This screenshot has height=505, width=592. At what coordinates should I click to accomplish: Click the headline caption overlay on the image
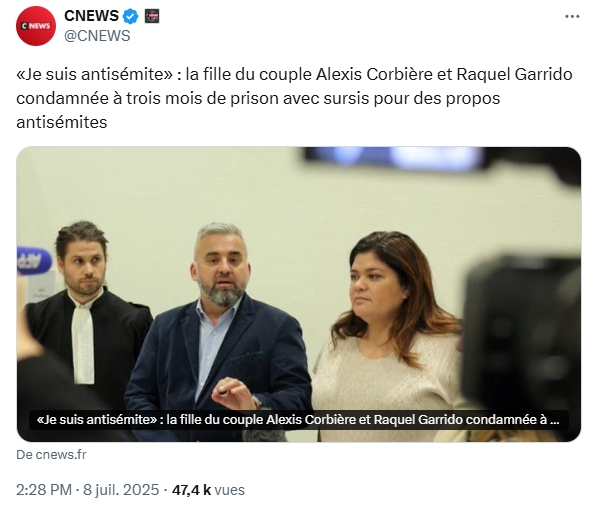(x=299, y=420)
